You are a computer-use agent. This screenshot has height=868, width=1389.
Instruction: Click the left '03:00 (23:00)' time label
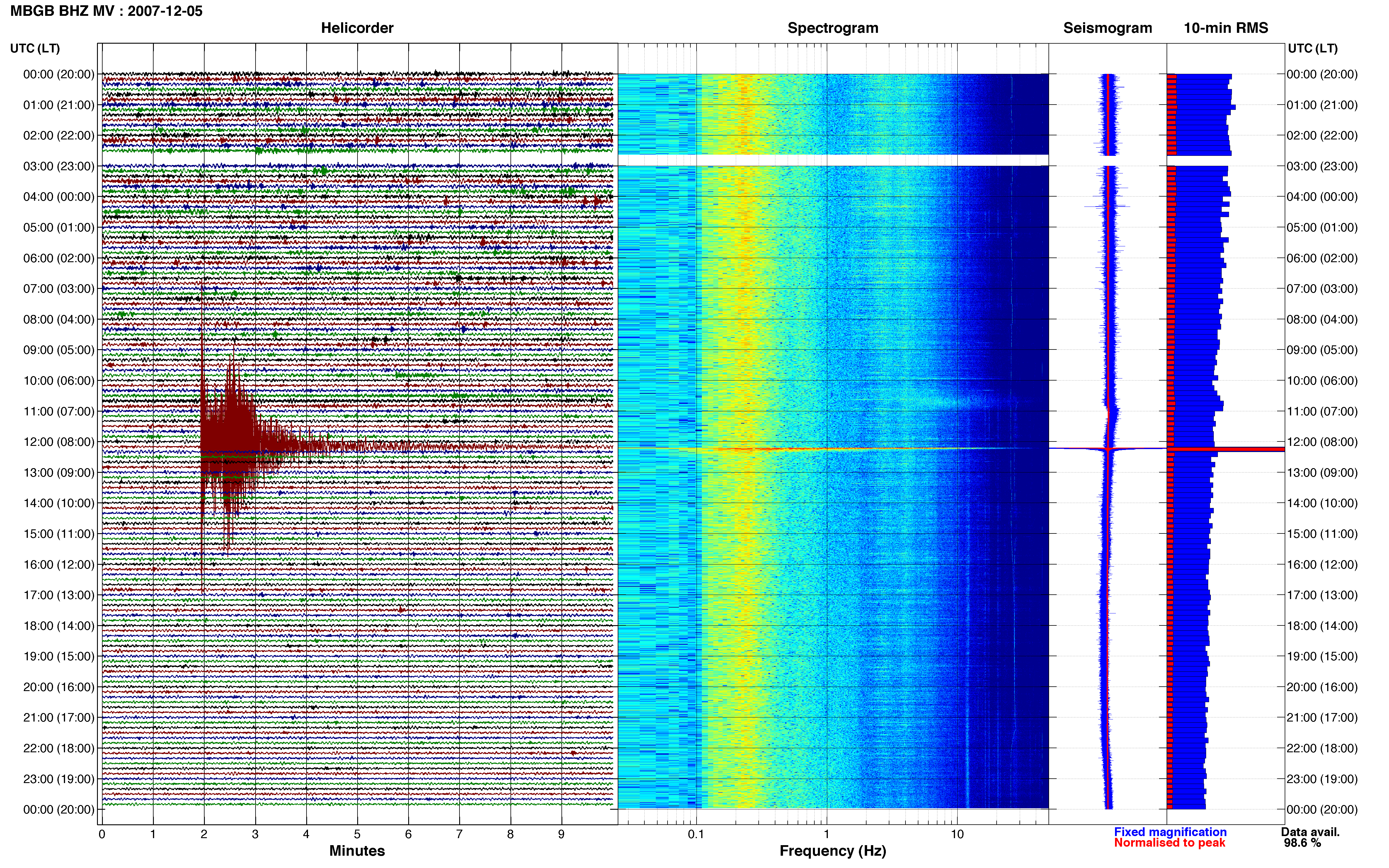[59, 166]
